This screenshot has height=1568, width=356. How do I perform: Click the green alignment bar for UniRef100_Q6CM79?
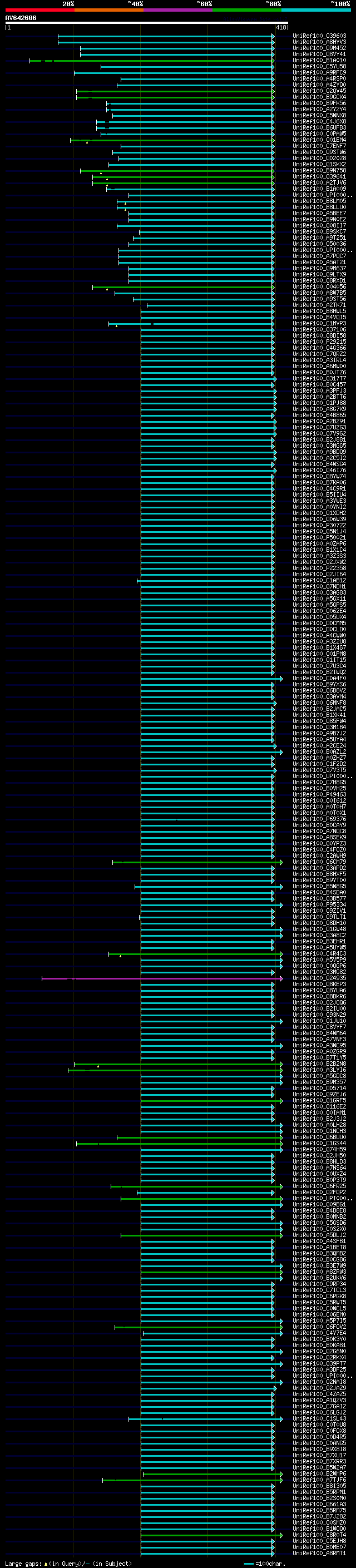click(198, 862)
